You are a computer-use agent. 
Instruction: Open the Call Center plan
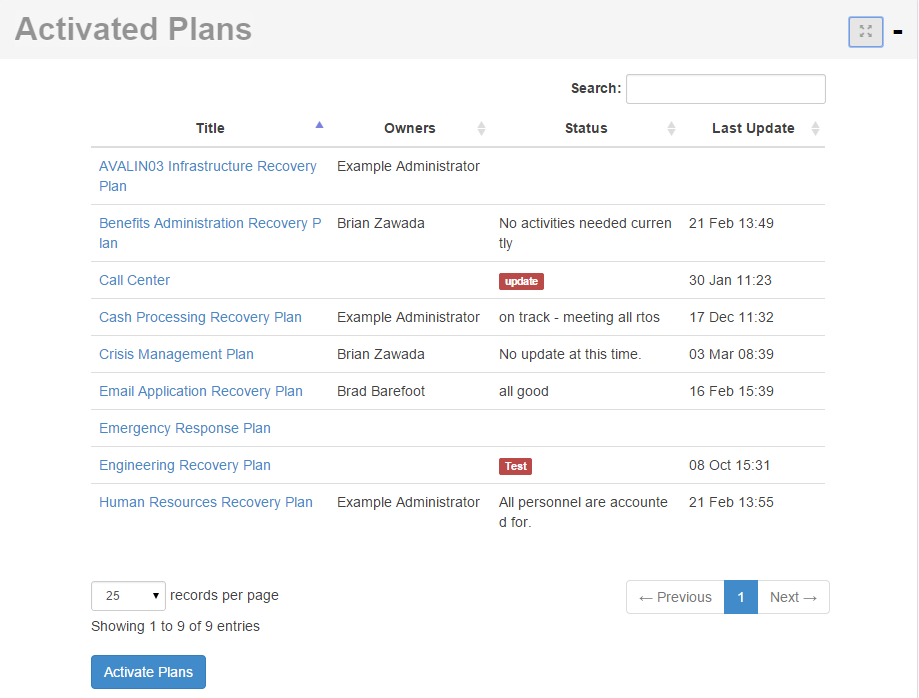[x=134, y=280]
